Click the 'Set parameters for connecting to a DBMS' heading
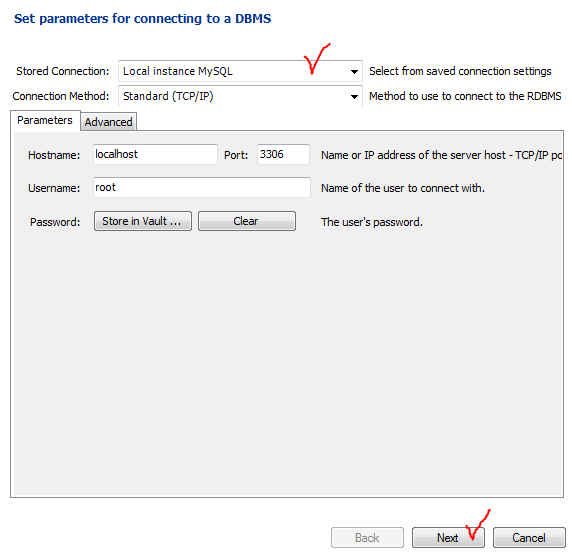Screen dimensions: 572x555 (x=143, y=18)
